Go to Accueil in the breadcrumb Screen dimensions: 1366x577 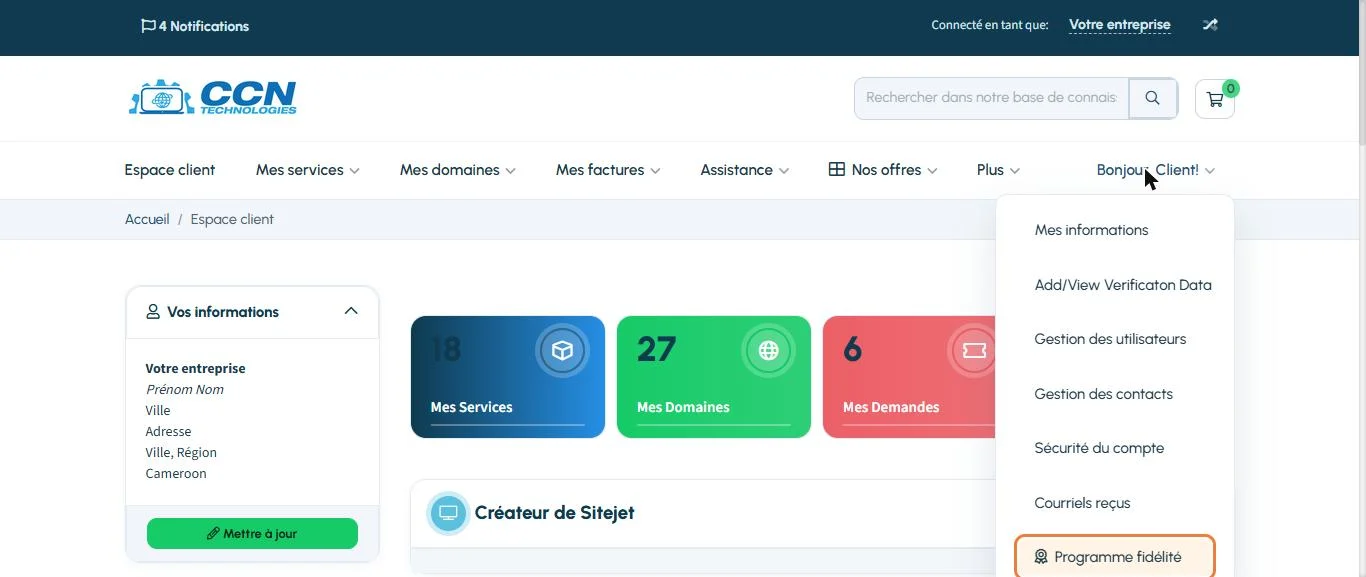[147, 219]
